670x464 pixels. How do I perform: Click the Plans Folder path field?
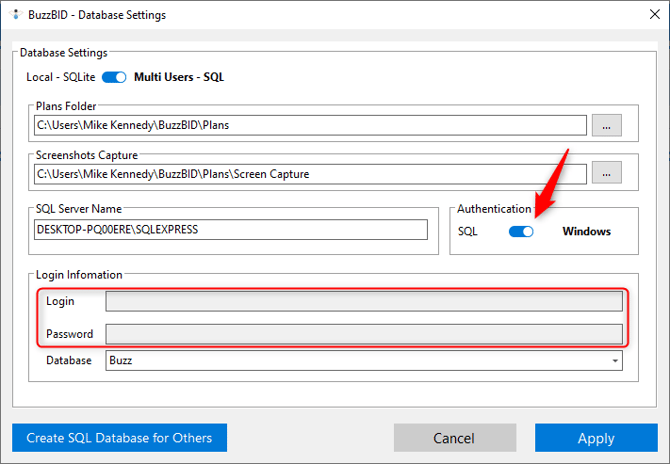tap(310, 125)
